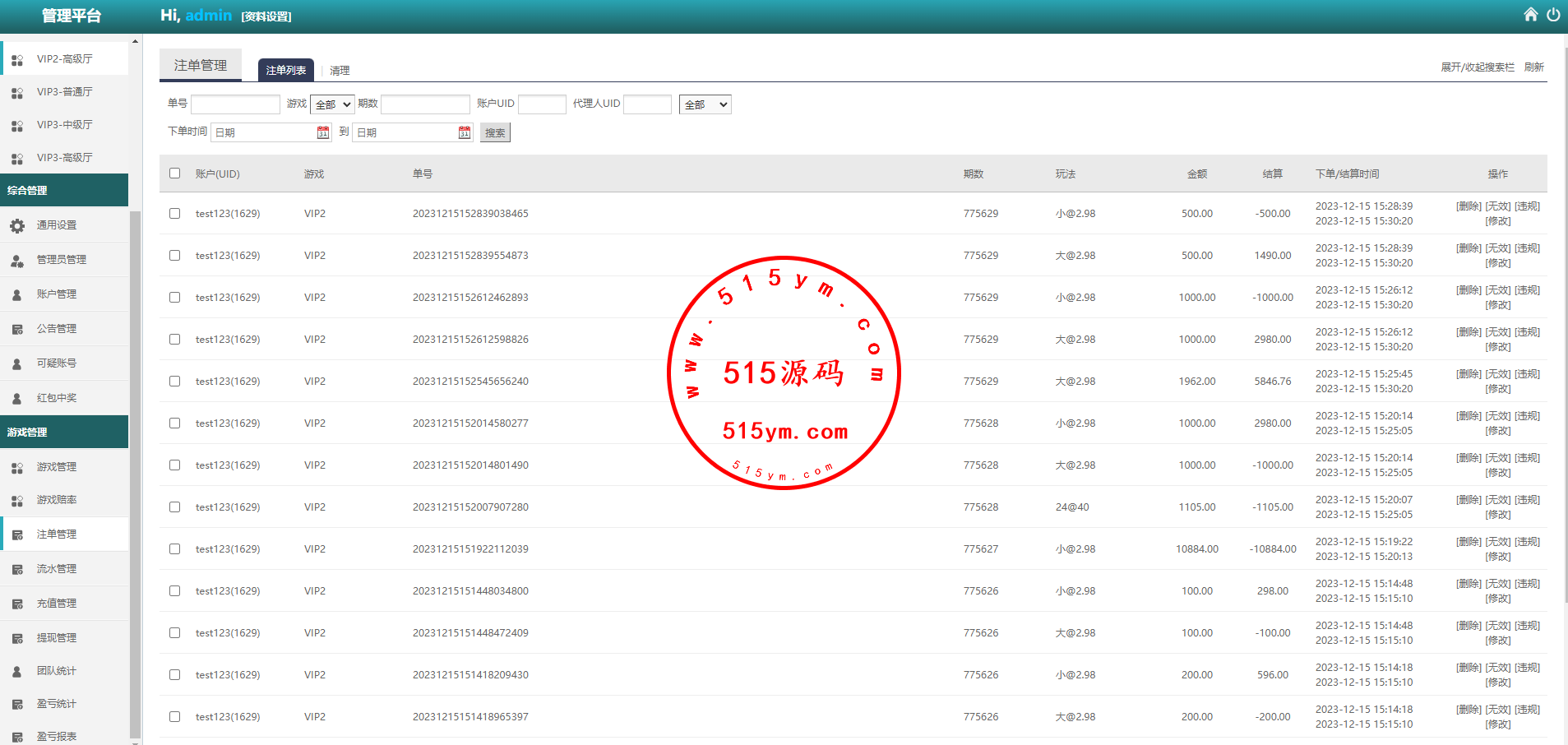Check the row for order 20231215152007907280
1568x745 pixels.
coord(174,507)
